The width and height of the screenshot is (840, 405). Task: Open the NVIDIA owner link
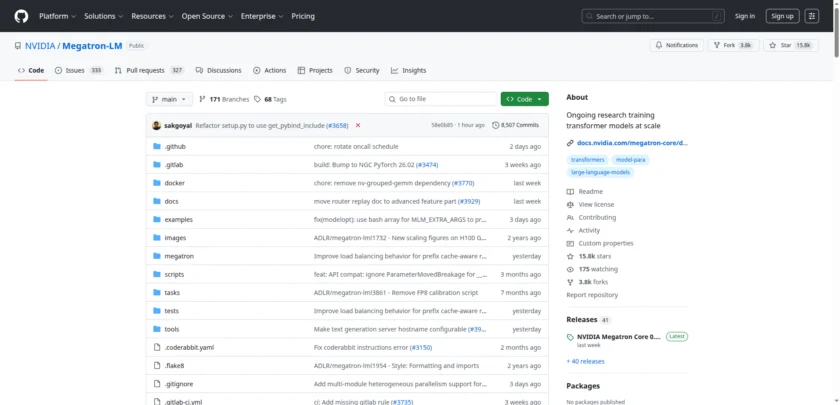pos(40,46)
